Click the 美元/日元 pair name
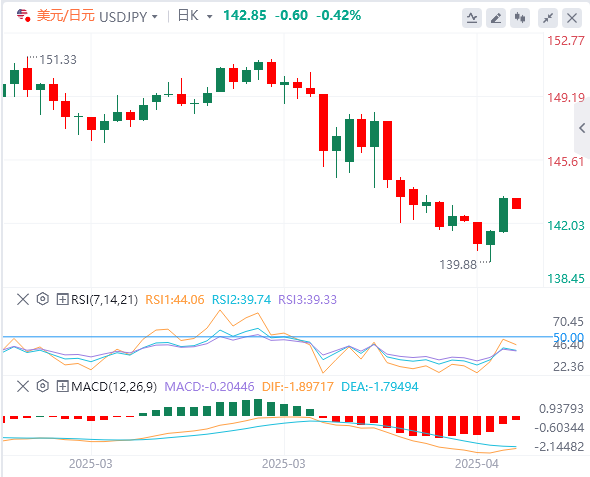The height and width of the screenshot is (477, 590). (x=65, y=16)
